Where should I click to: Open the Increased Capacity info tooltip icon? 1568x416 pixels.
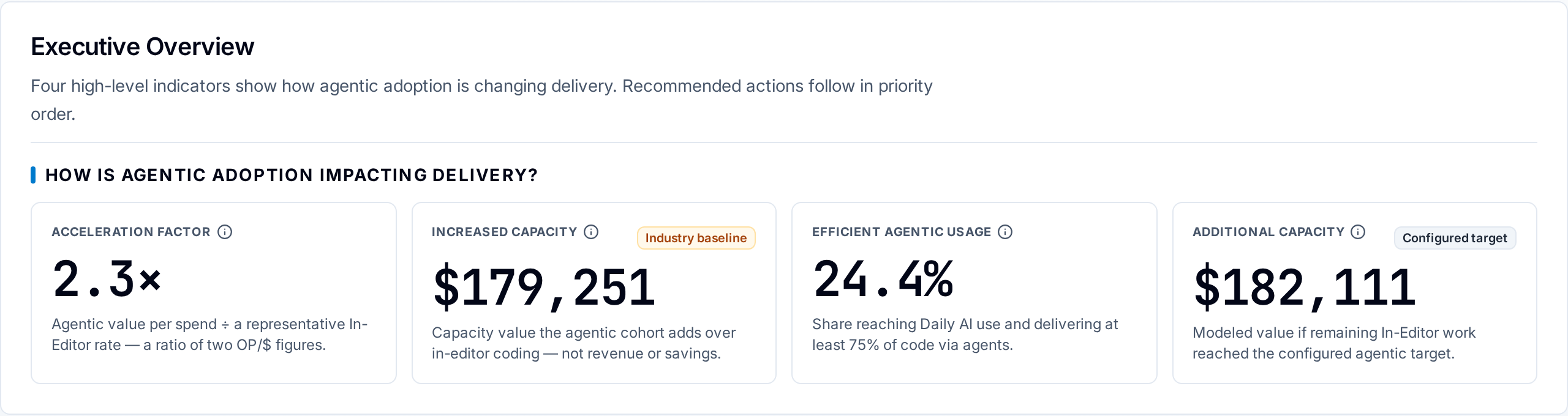click(x=591, y=232)
